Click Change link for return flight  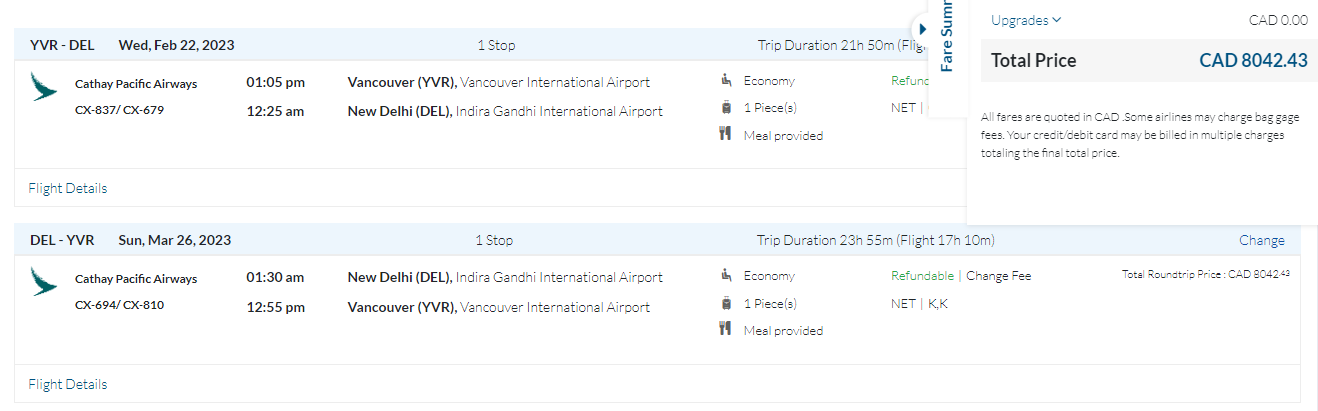[1261, 240]
